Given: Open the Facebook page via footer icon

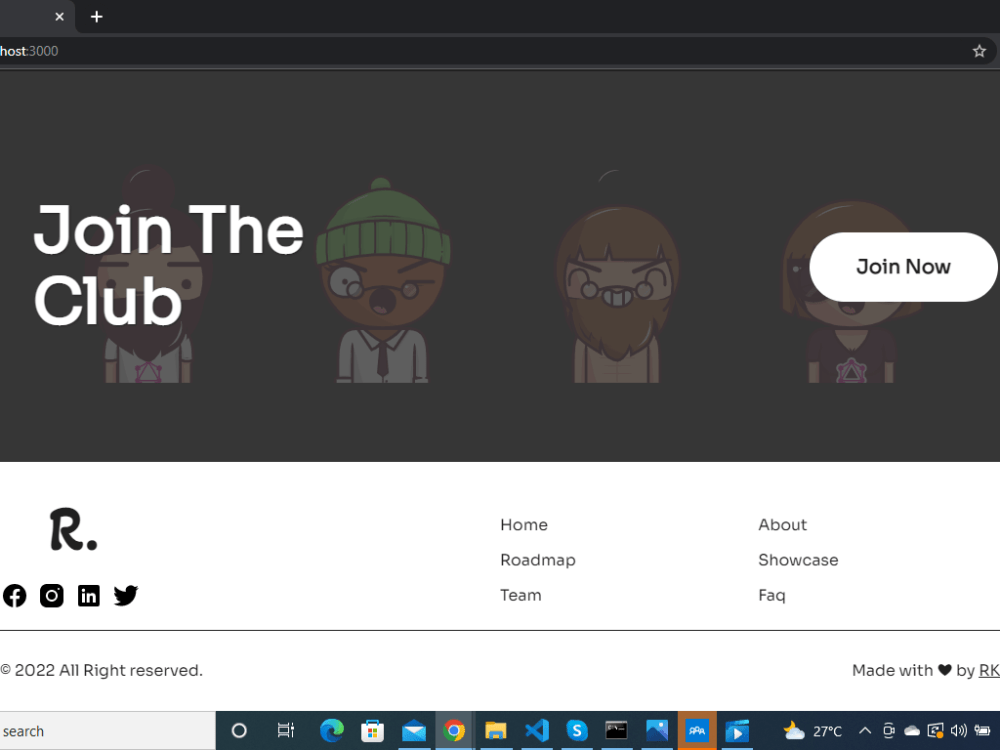Looking at the screenshot, I should (14, 595).
